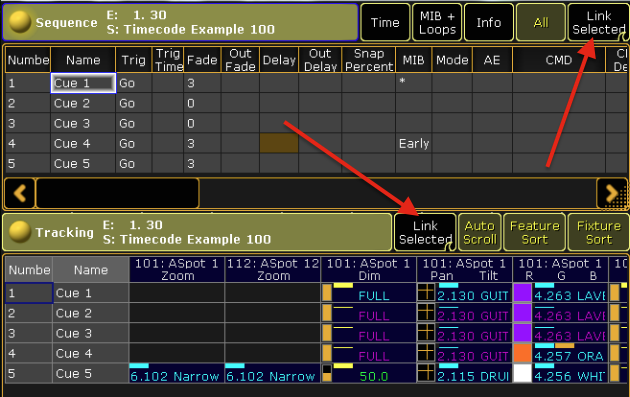The image size is (630, 397).
Task: Toggle Info button in Sequence sheet
Action: [489, 23]
